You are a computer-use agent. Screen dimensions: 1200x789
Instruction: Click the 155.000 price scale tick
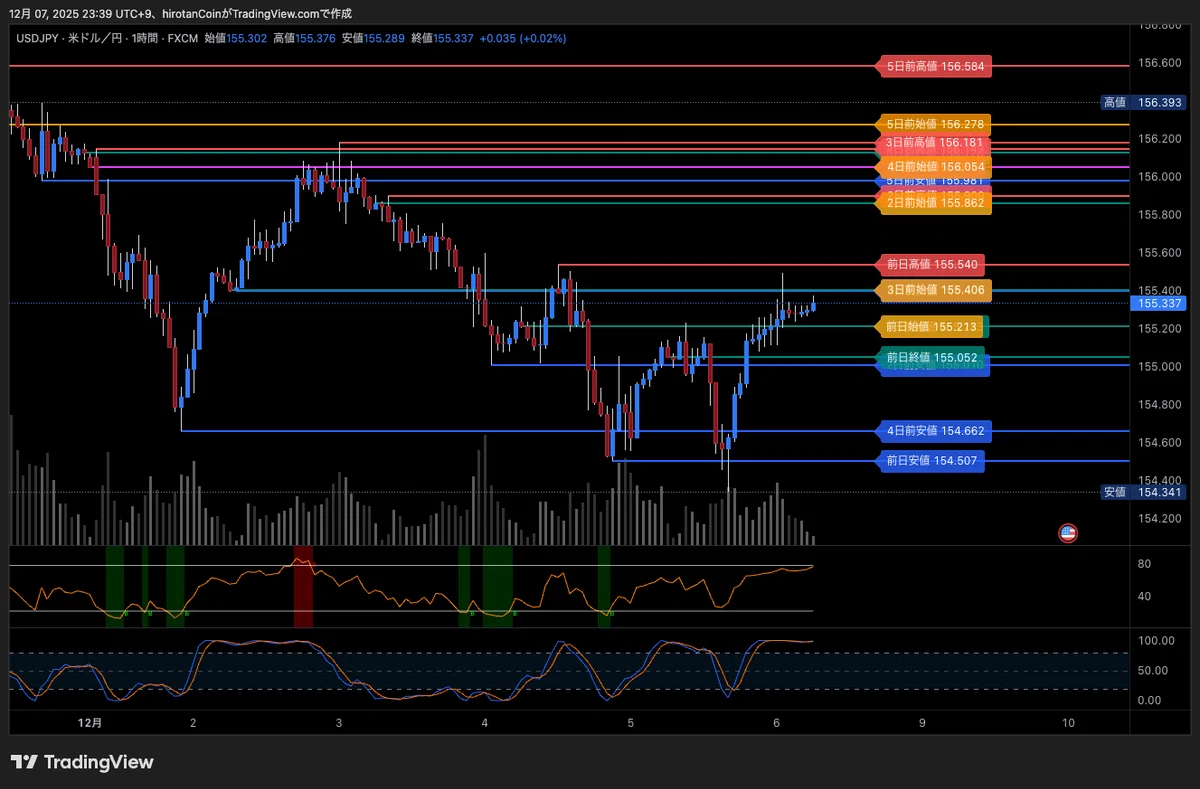tap(1158, 367)
